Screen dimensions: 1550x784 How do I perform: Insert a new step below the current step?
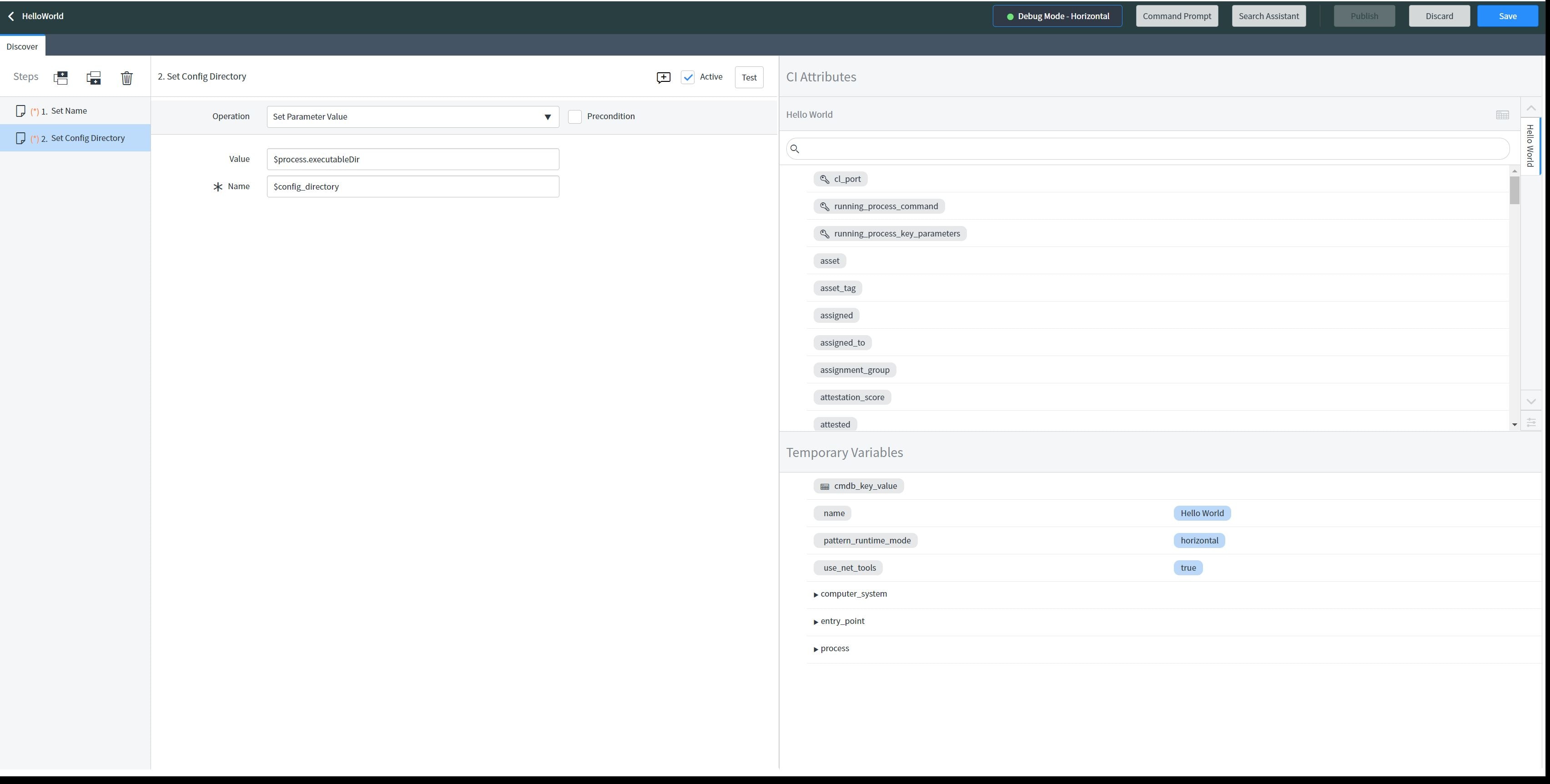click(94, 77)
